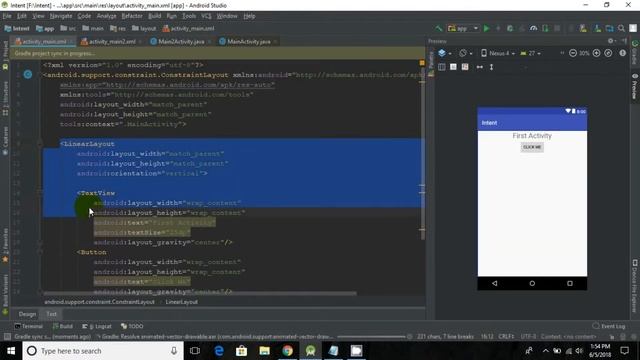Open the Build menu
The image size is (640, 360).
pyautogui.click(x=154, y=16)
